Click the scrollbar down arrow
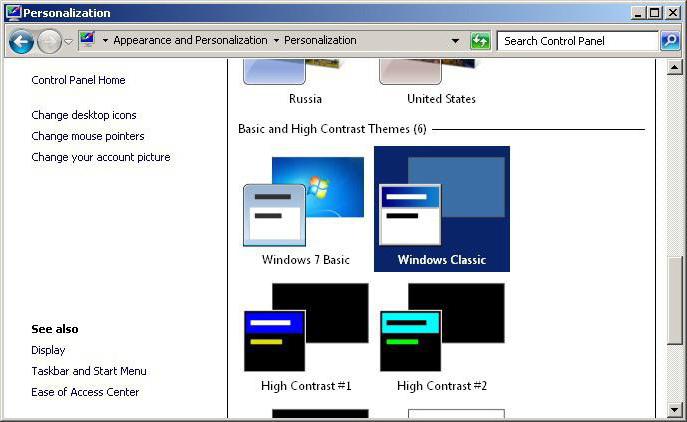Viewport: 687px width, 422px height. [674, 410]
